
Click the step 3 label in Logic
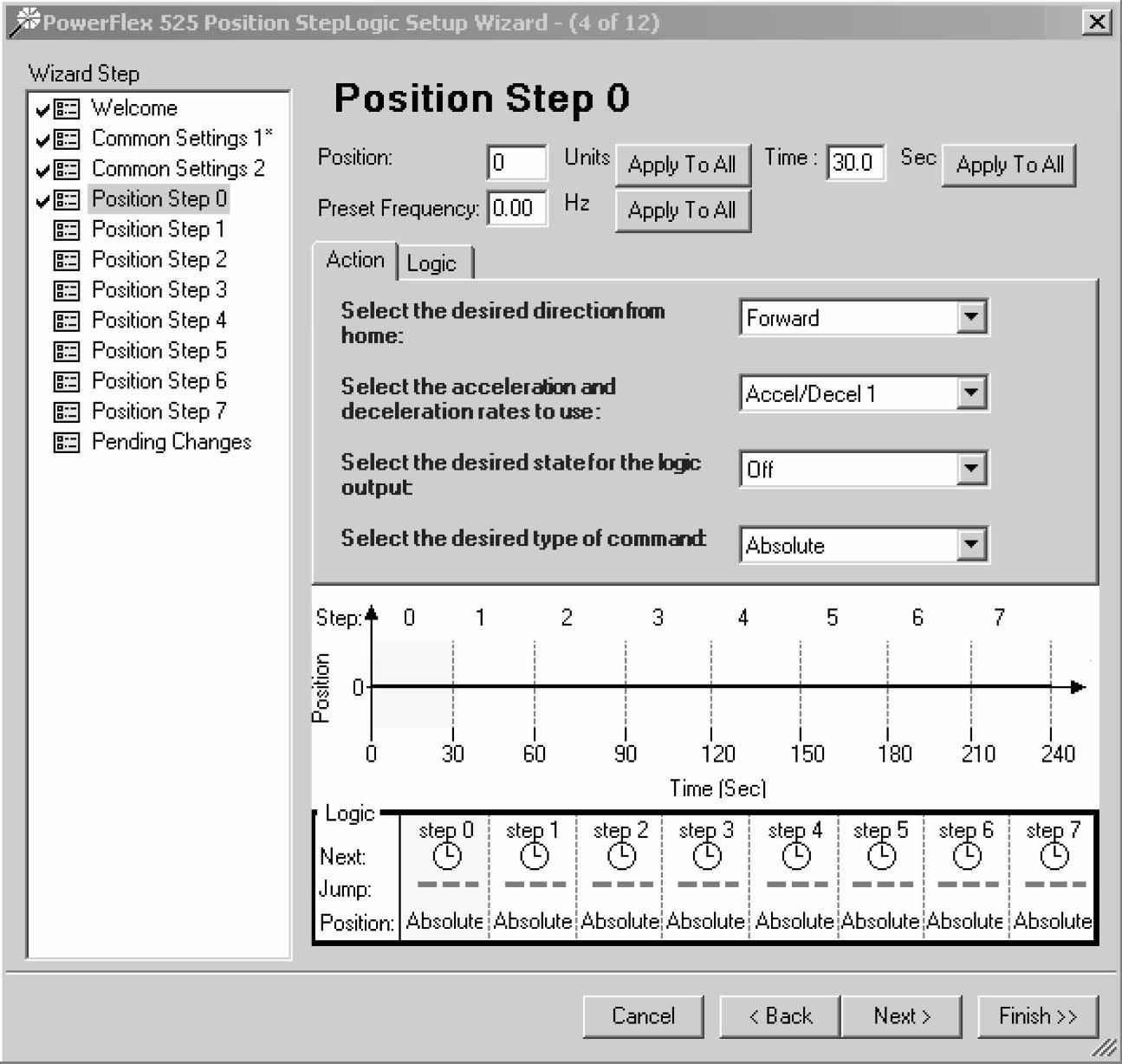coord(706,830)
